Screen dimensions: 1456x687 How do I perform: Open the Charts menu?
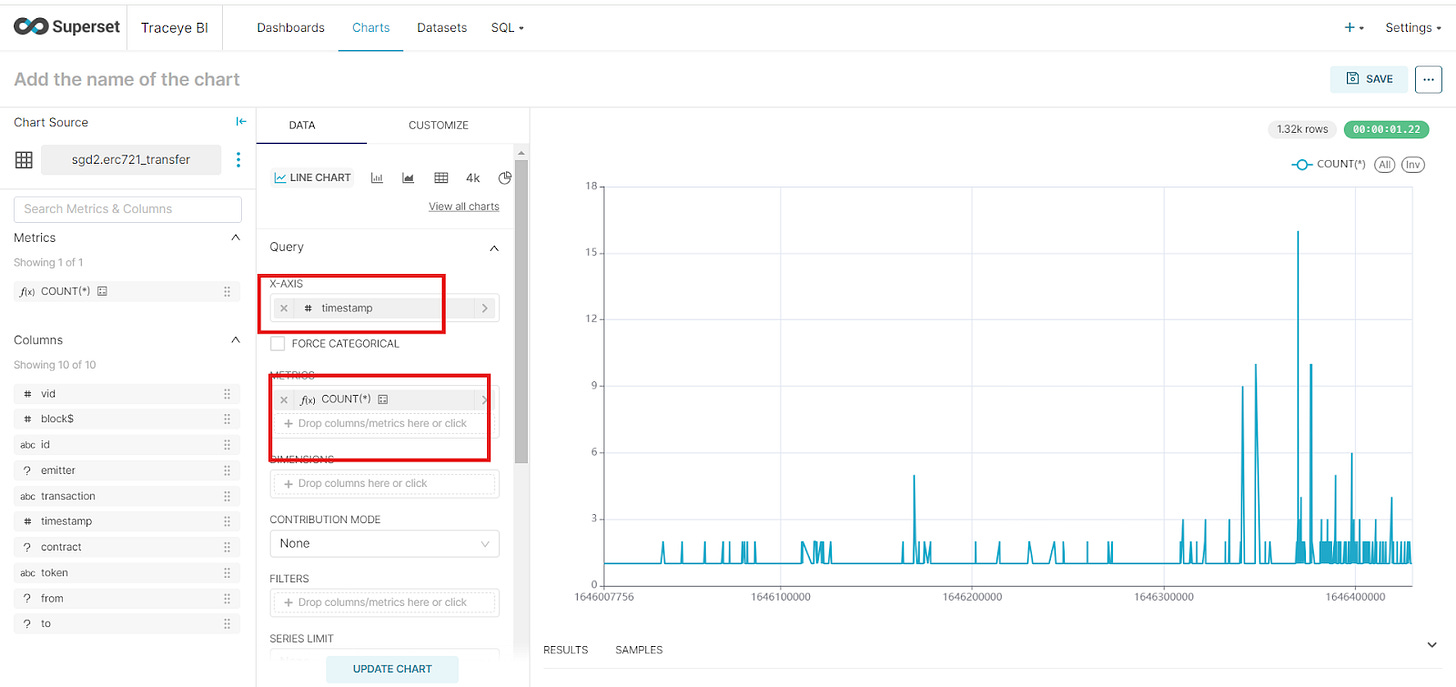(371, 28)
